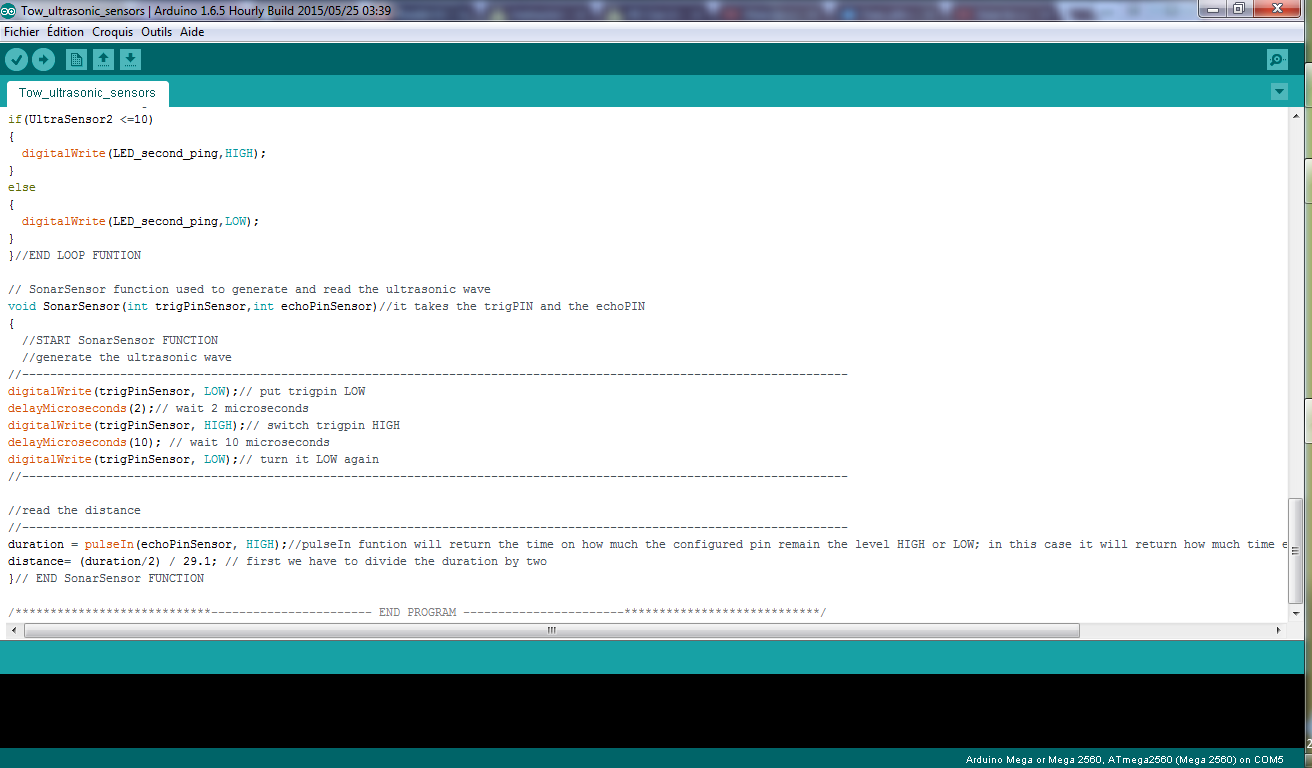Screen dimensions: 1312x768
Task: Open the Aide menu
Action: (x=191, y=31)
